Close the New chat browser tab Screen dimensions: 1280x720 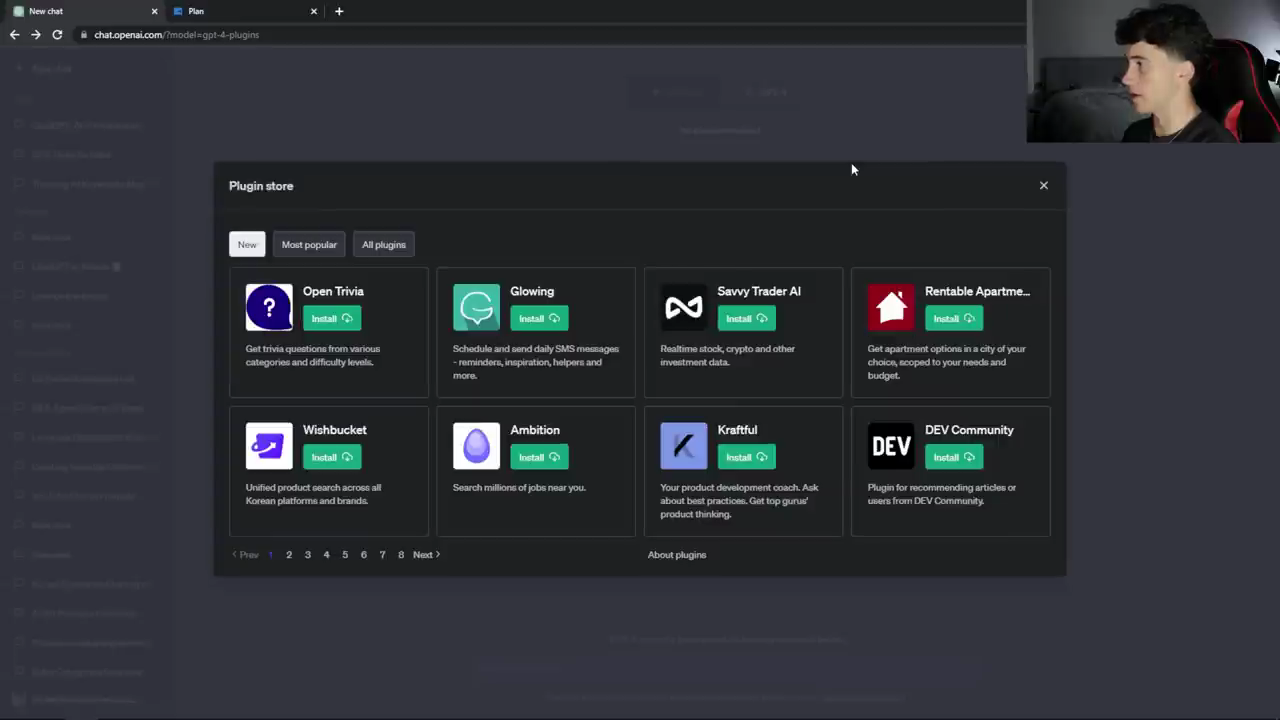pos(154,11)
